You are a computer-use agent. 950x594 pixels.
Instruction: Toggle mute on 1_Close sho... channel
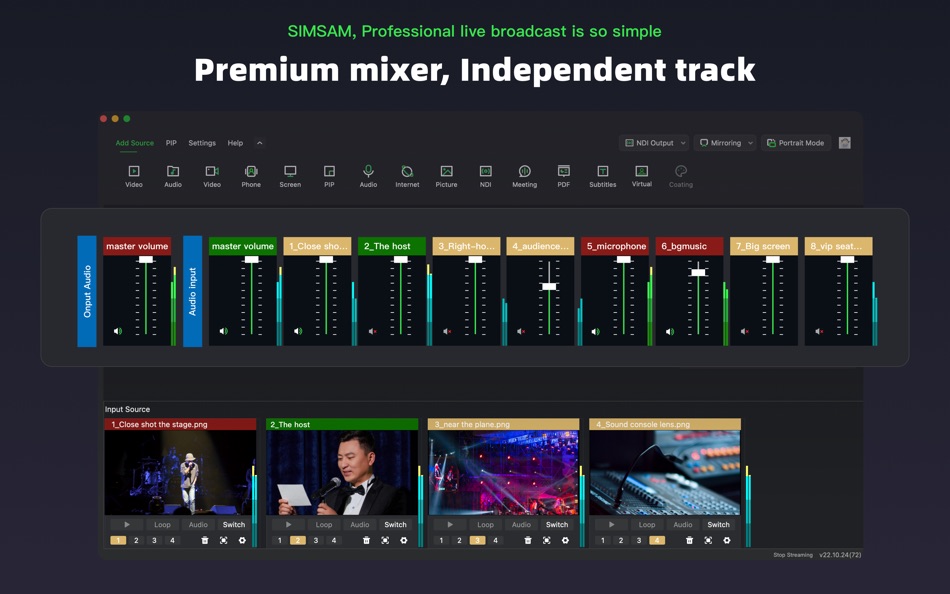(x=298, y=331)
